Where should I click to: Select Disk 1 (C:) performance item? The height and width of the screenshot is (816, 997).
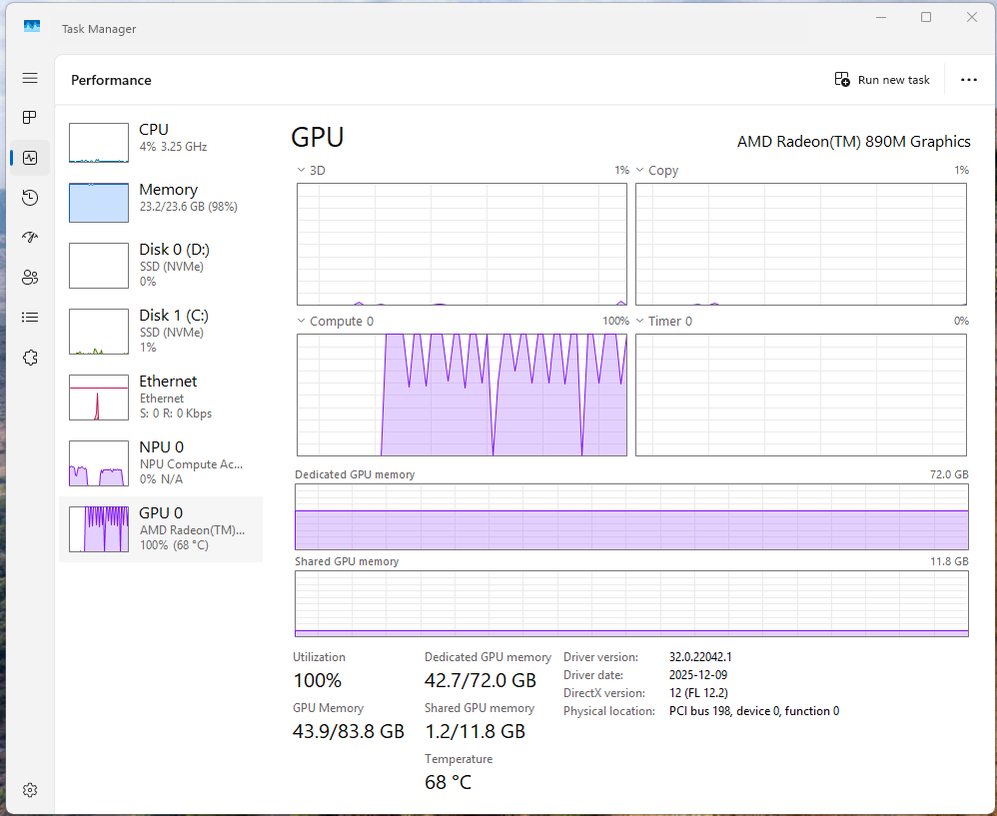(x=161, y=331)
